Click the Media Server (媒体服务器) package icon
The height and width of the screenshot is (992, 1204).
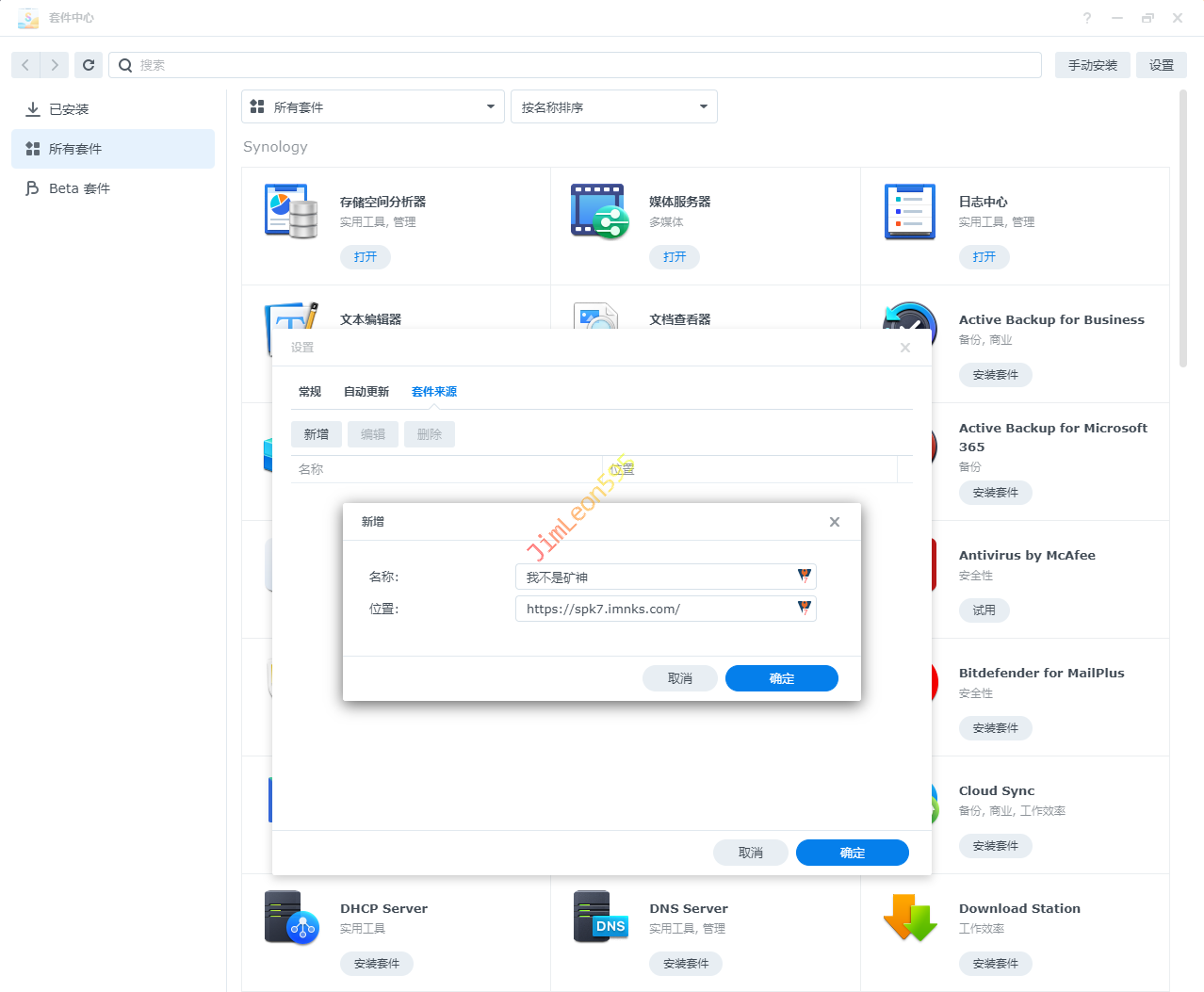[x=599, y=211]
